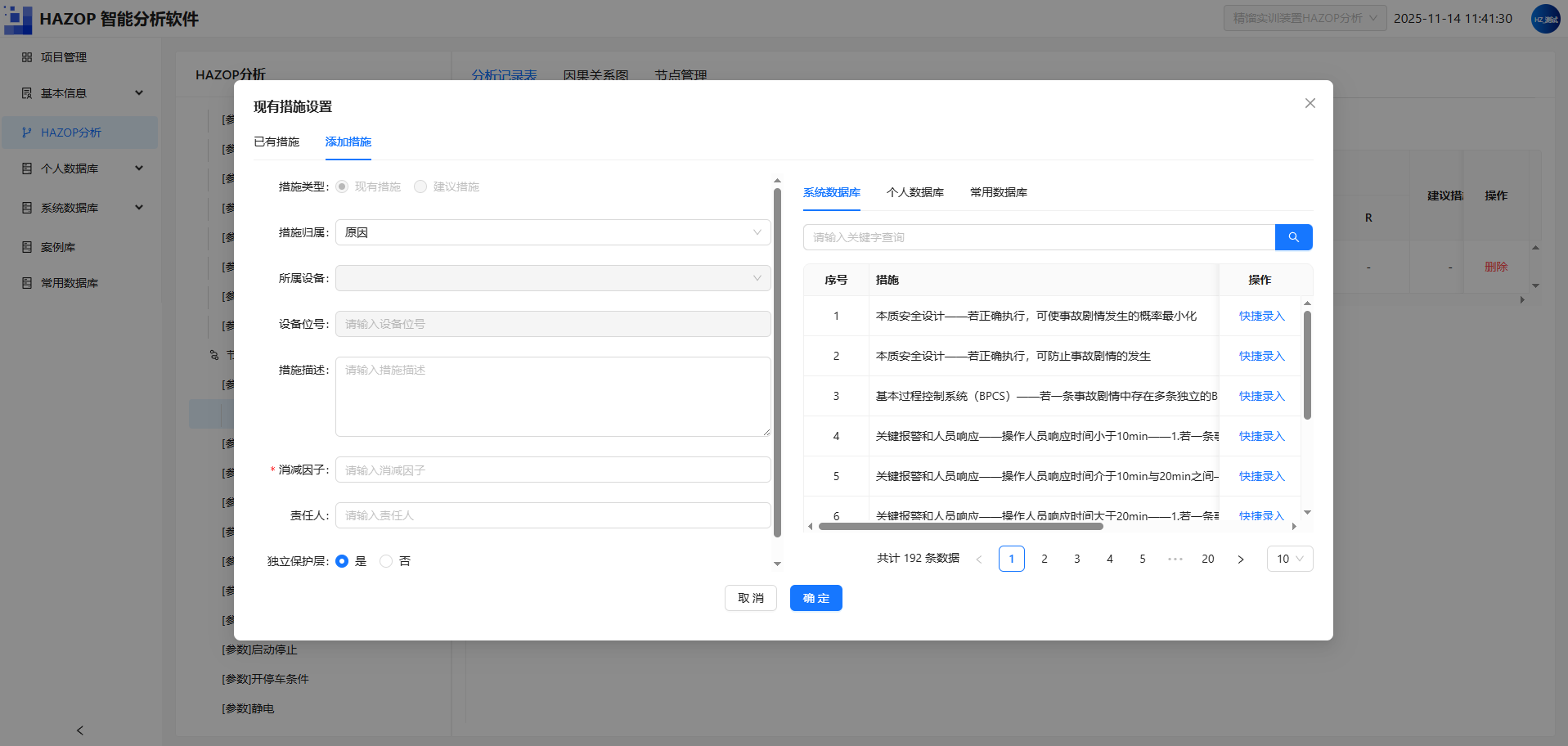The width and height of the screenshot is (1568, 746).
Task: Click the HAZOP分析 branch icon in sidebar
Action: [27, 133]
